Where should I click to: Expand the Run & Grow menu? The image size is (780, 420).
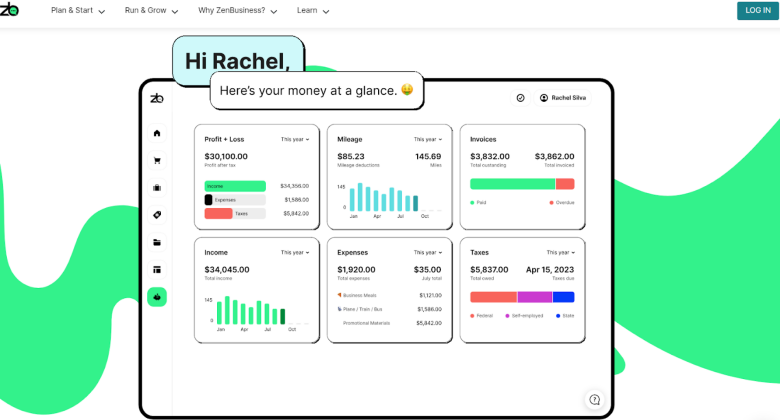click(151, 10)
